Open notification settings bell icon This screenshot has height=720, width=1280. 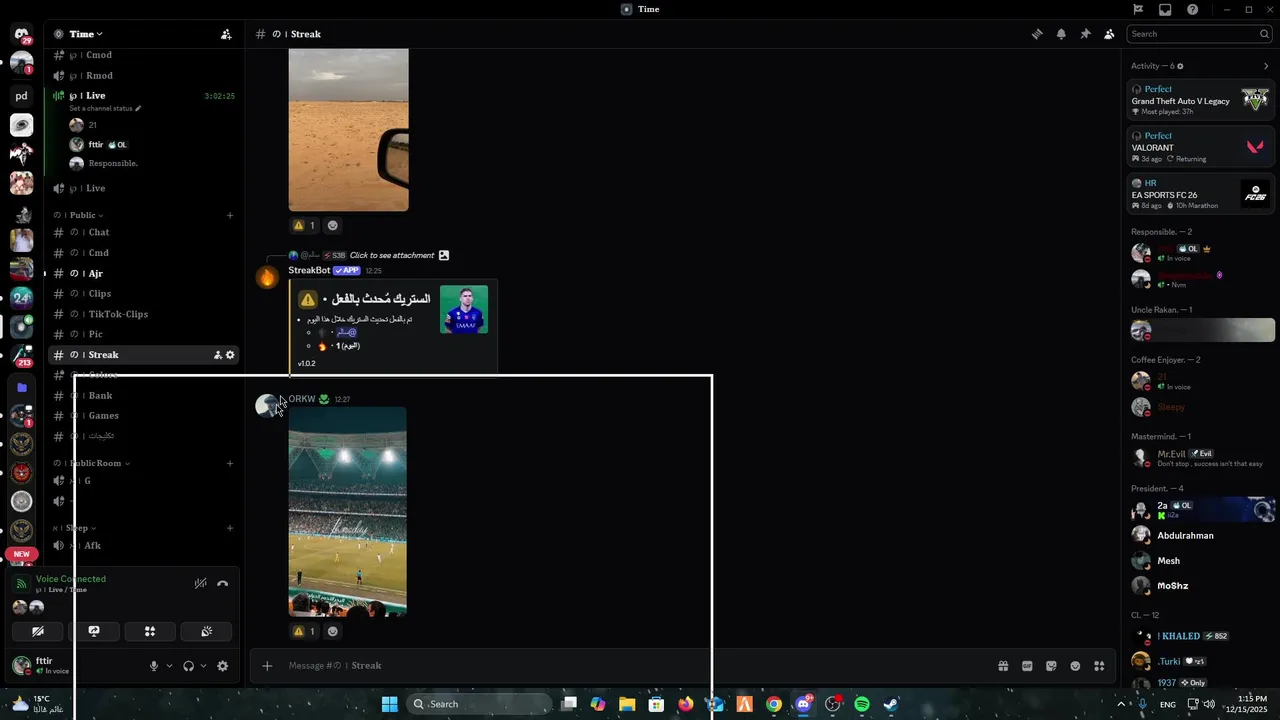(x=1061, y=34)
